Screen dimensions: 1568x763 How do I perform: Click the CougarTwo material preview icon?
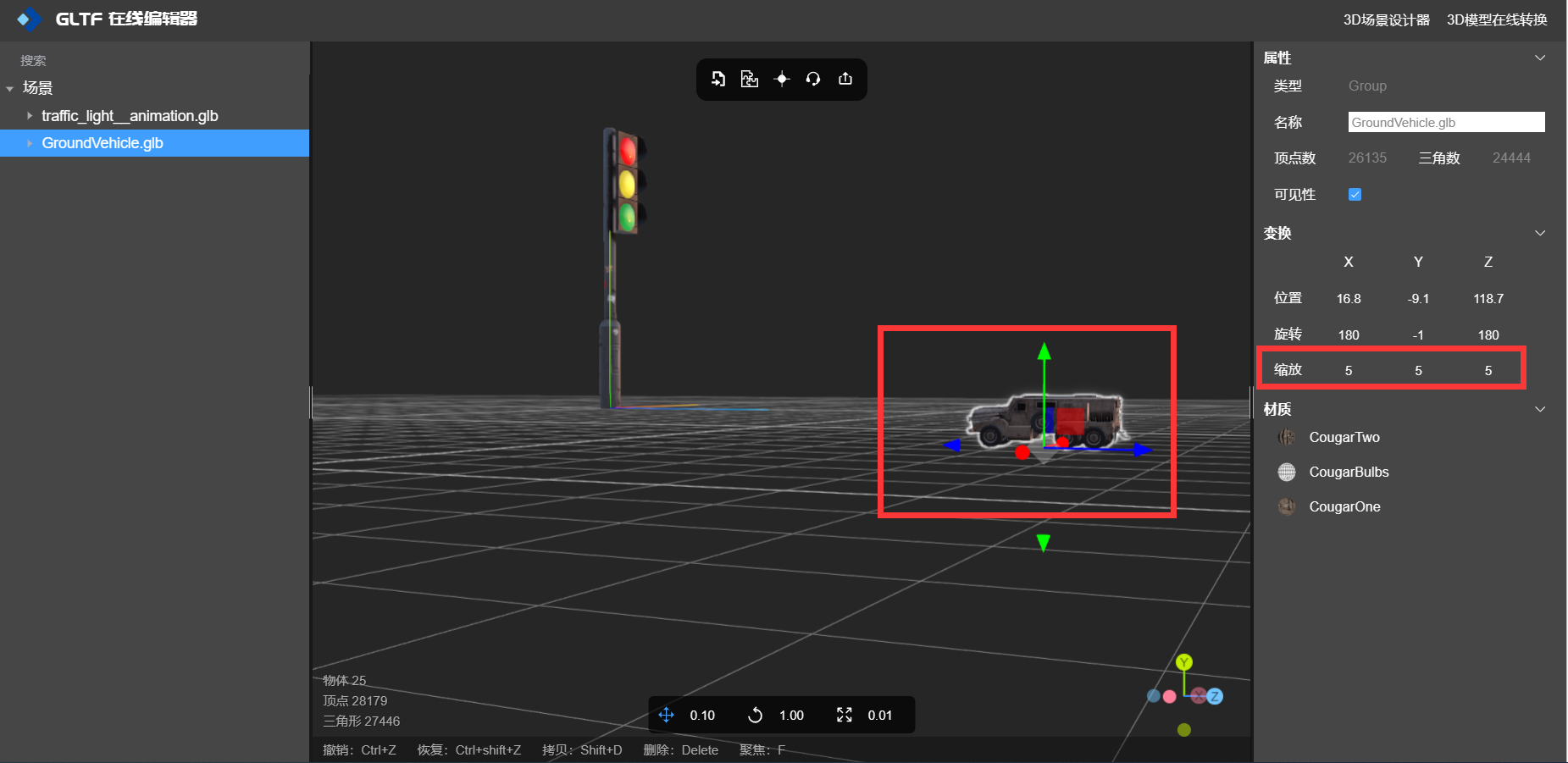tap(1287, 437)
